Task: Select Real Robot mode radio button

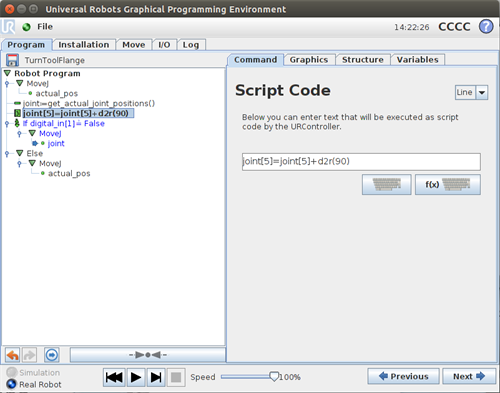Action: click(11, 384)
